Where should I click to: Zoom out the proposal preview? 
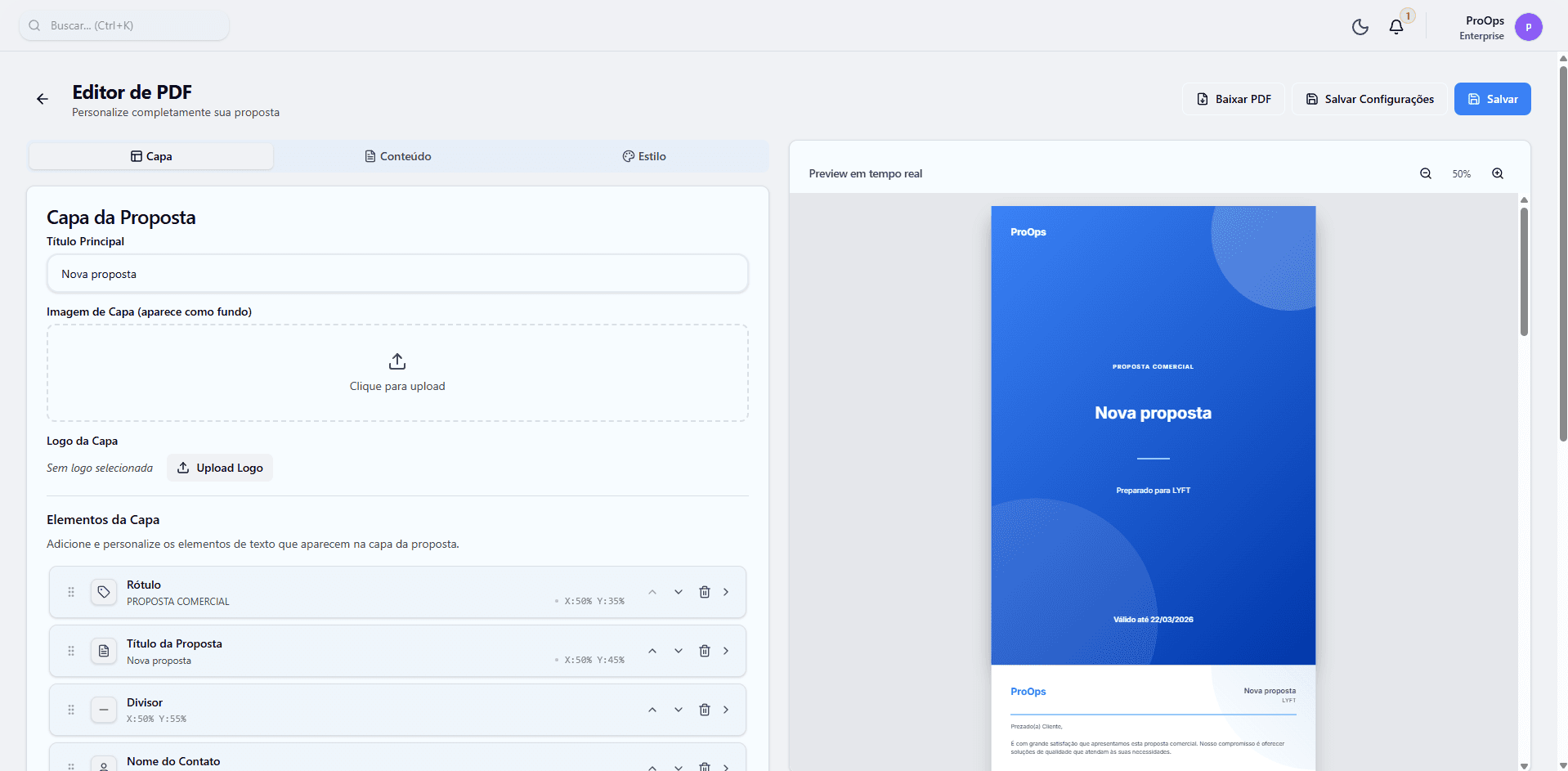(x=1425, y=173)
